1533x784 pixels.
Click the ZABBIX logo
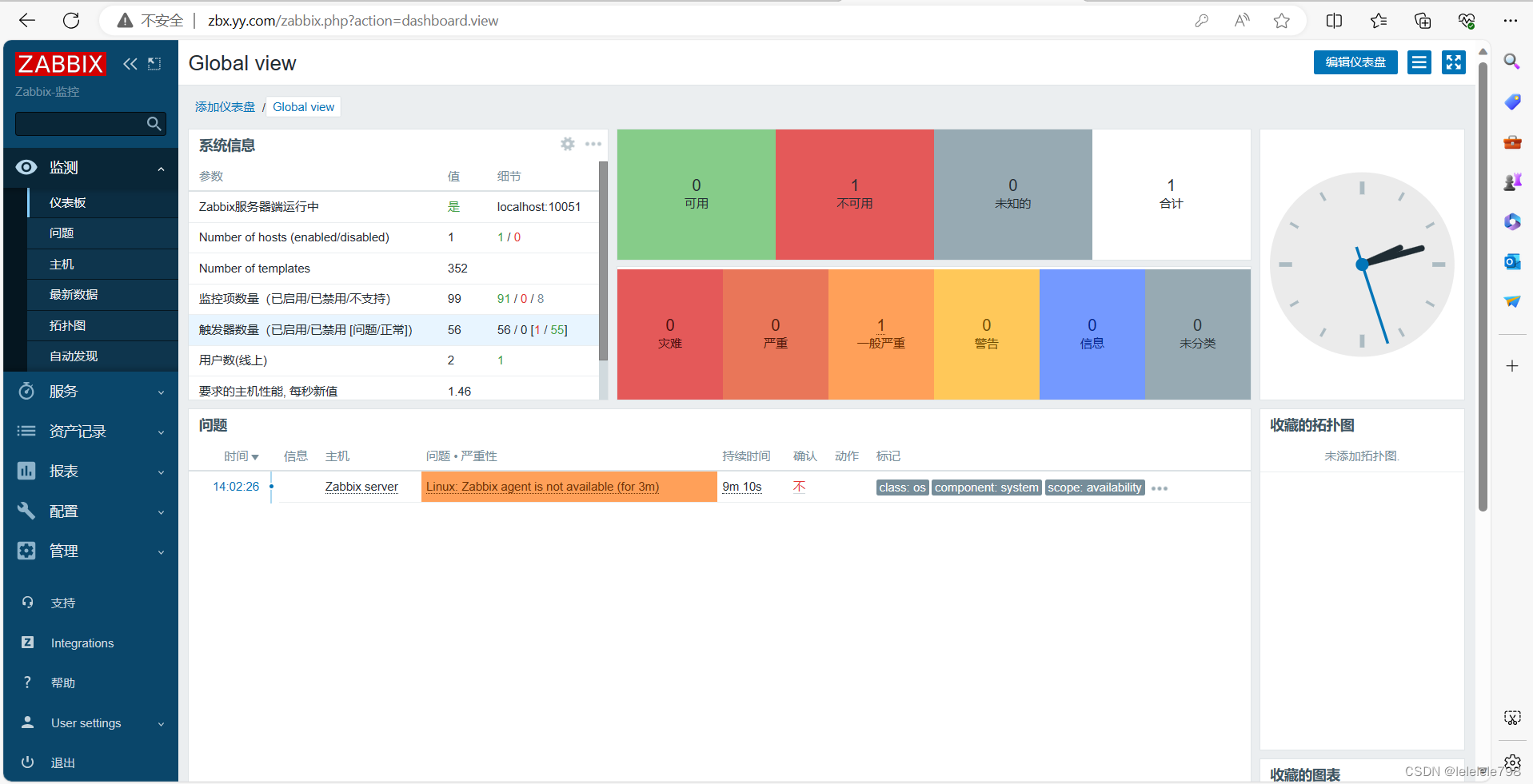pos(61,64)
